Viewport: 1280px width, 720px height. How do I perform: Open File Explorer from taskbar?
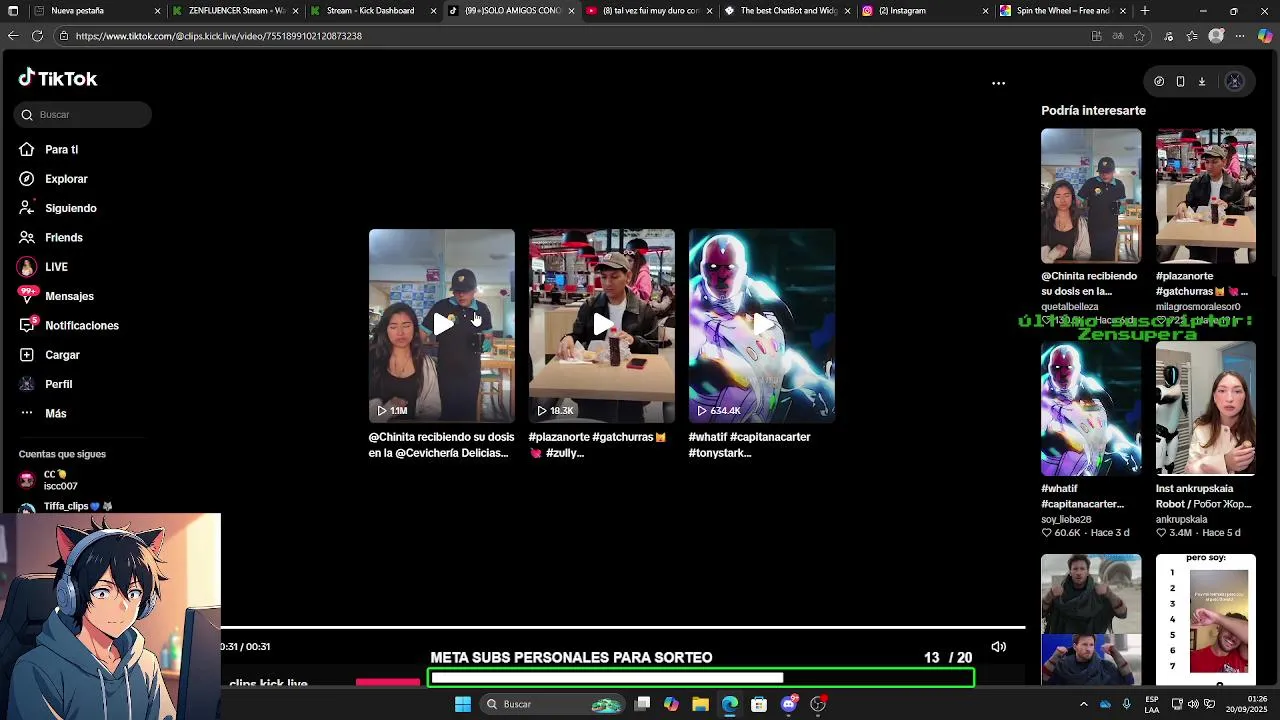[x=700, y=704]
